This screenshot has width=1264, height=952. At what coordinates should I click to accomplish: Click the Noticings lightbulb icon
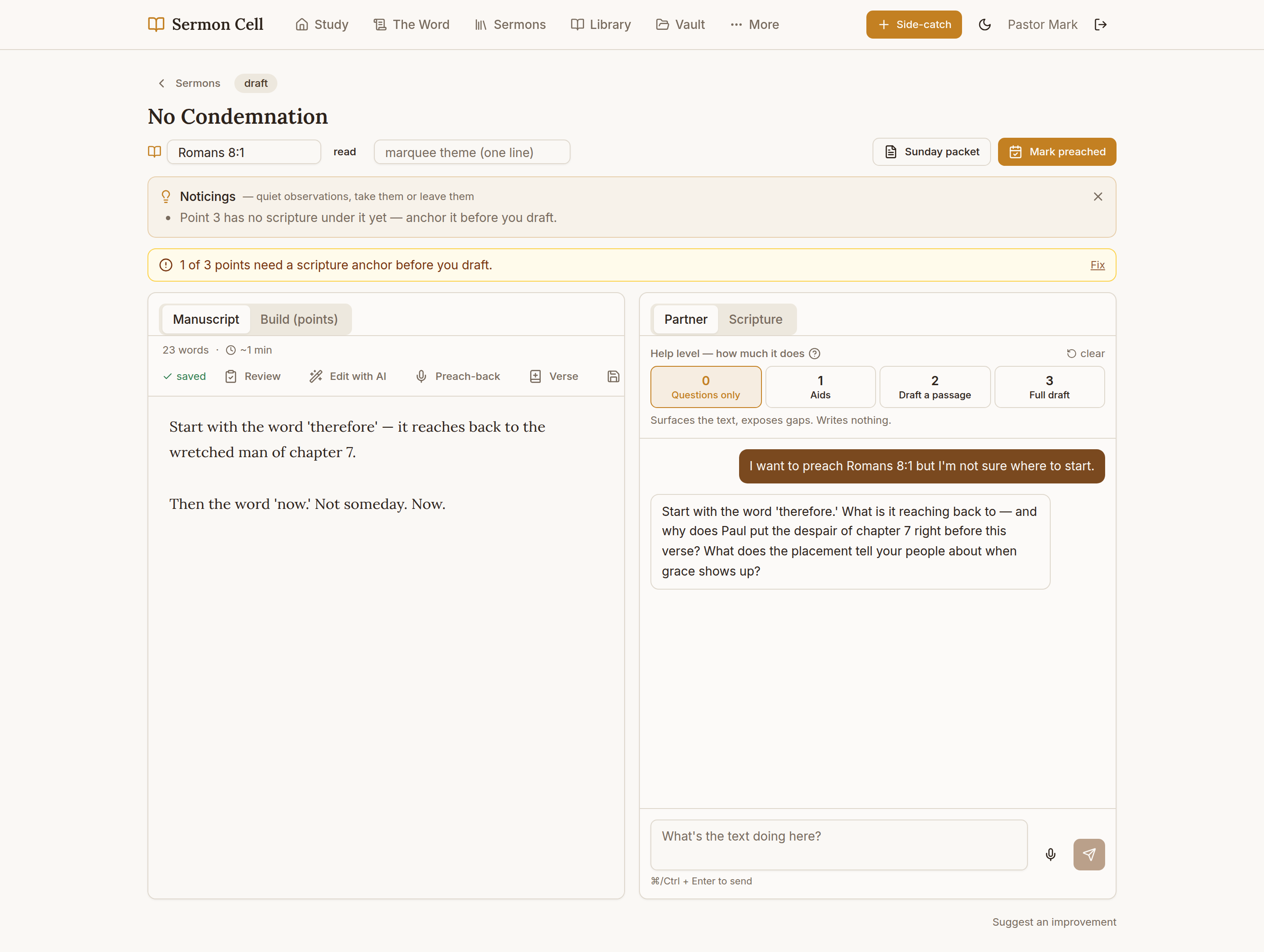pos(166,197)
